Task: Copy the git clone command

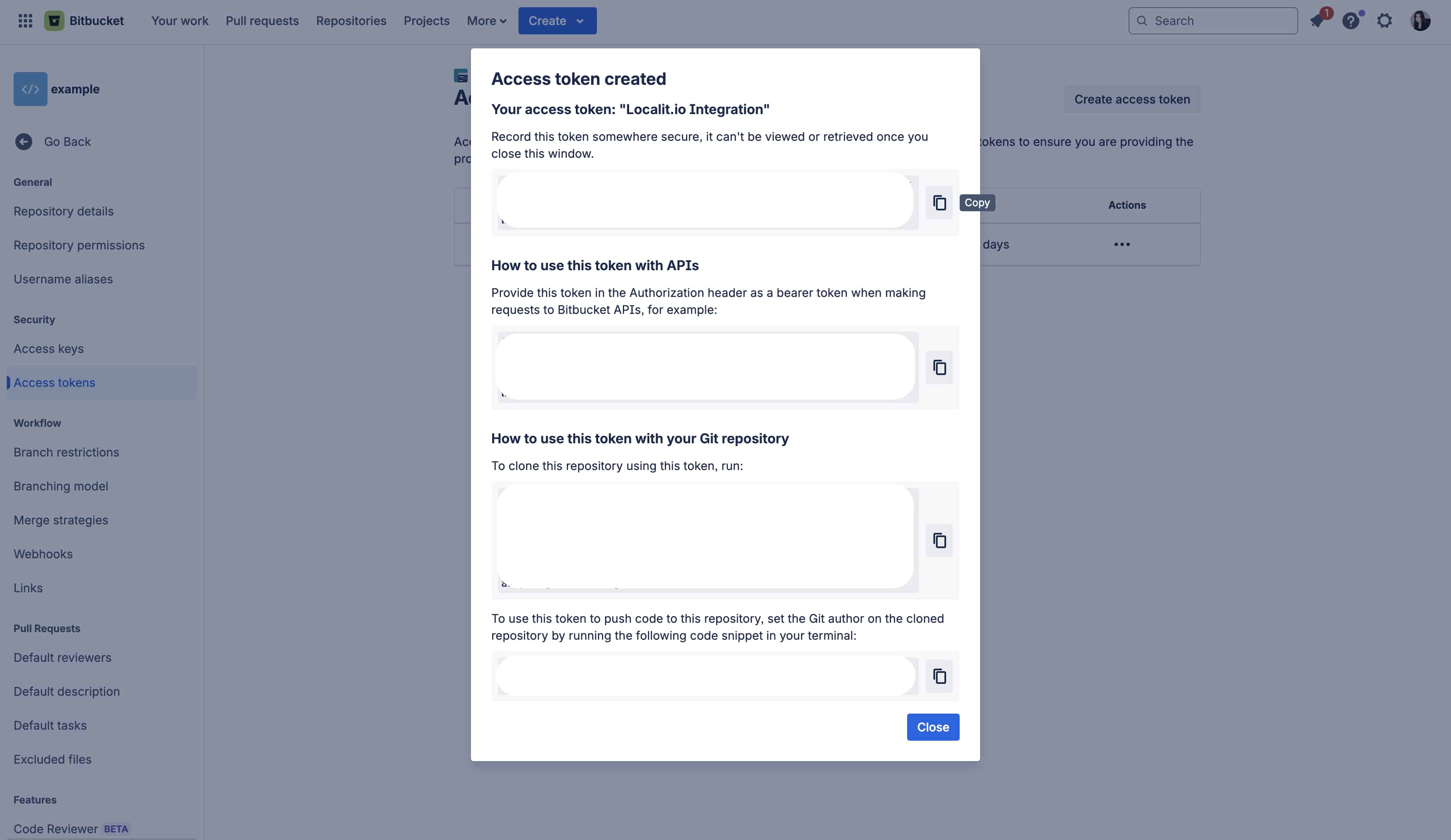Action: pyautogui.click(x=938, y=540)
